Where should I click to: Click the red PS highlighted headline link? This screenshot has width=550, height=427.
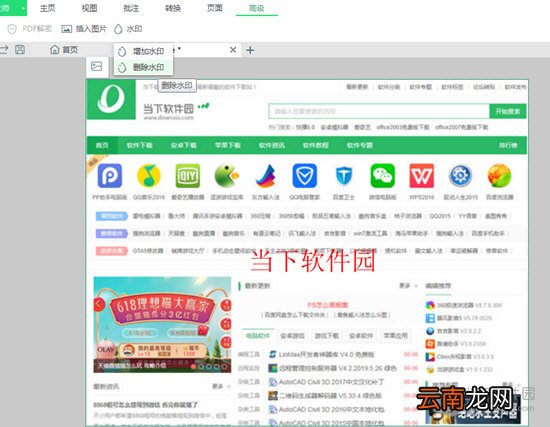click(x=328, y=305)
